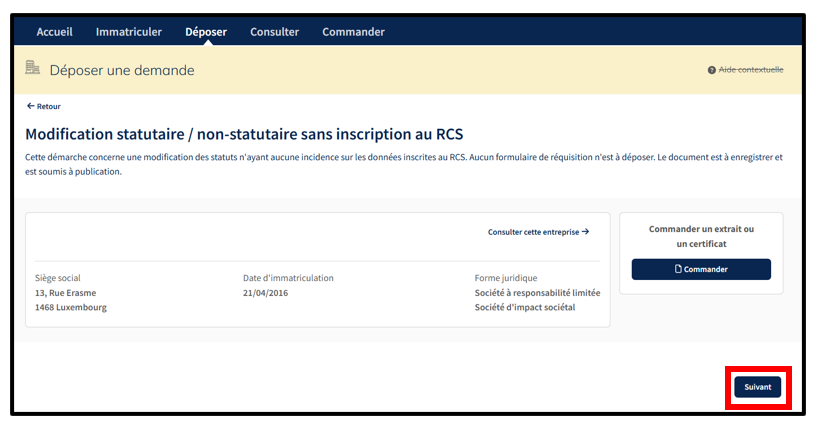This screenshot has height=426, width=817.
Task: Click the Commander button in the side card
Action: coord(701,269)
